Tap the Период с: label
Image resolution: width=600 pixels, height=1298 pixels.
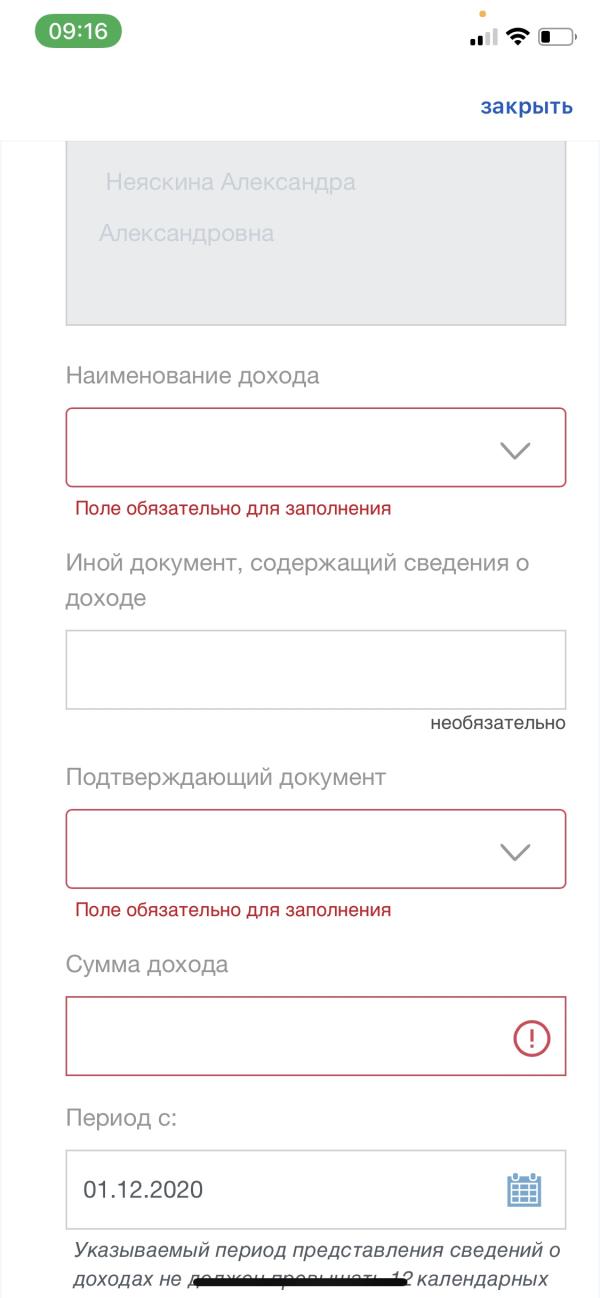[x=121, y=1118]
